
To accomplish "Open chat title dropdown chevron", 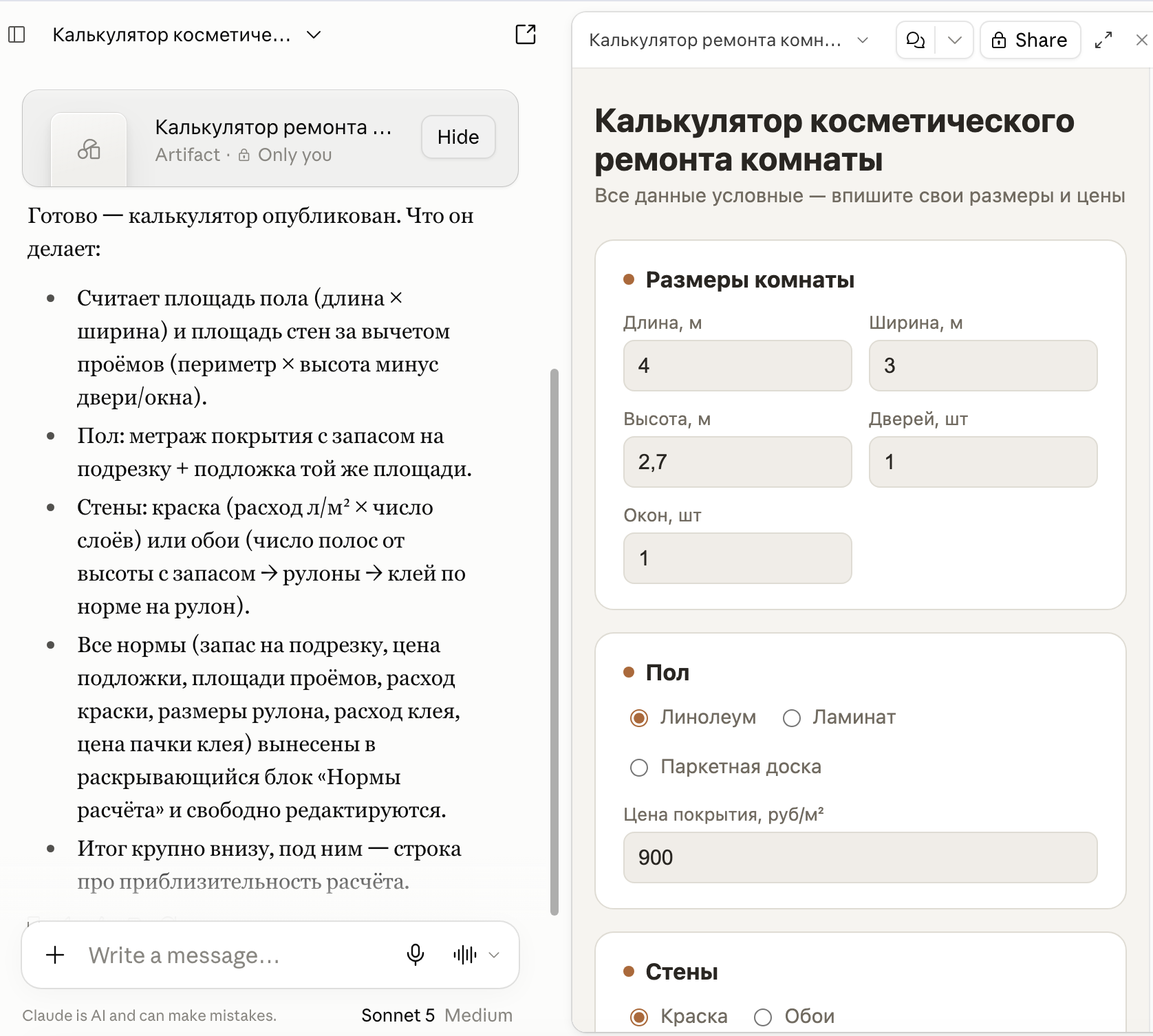I will [x=314, y=34].
